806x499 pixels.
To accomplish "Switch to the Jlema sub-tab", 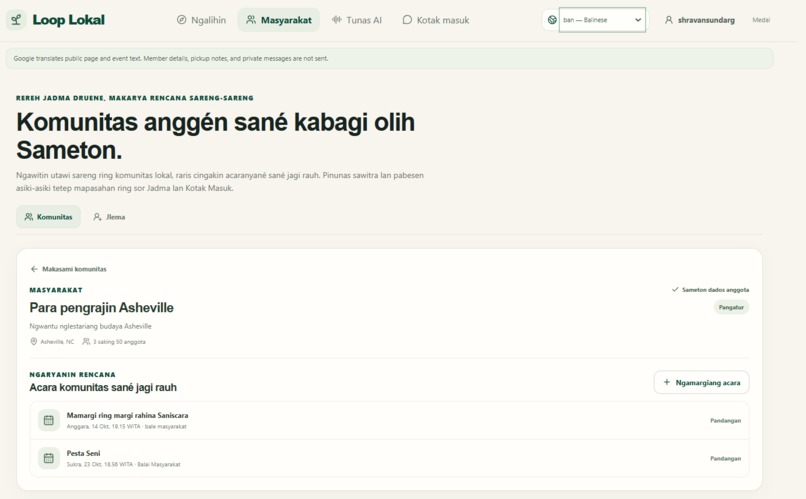I will point(109,217).
